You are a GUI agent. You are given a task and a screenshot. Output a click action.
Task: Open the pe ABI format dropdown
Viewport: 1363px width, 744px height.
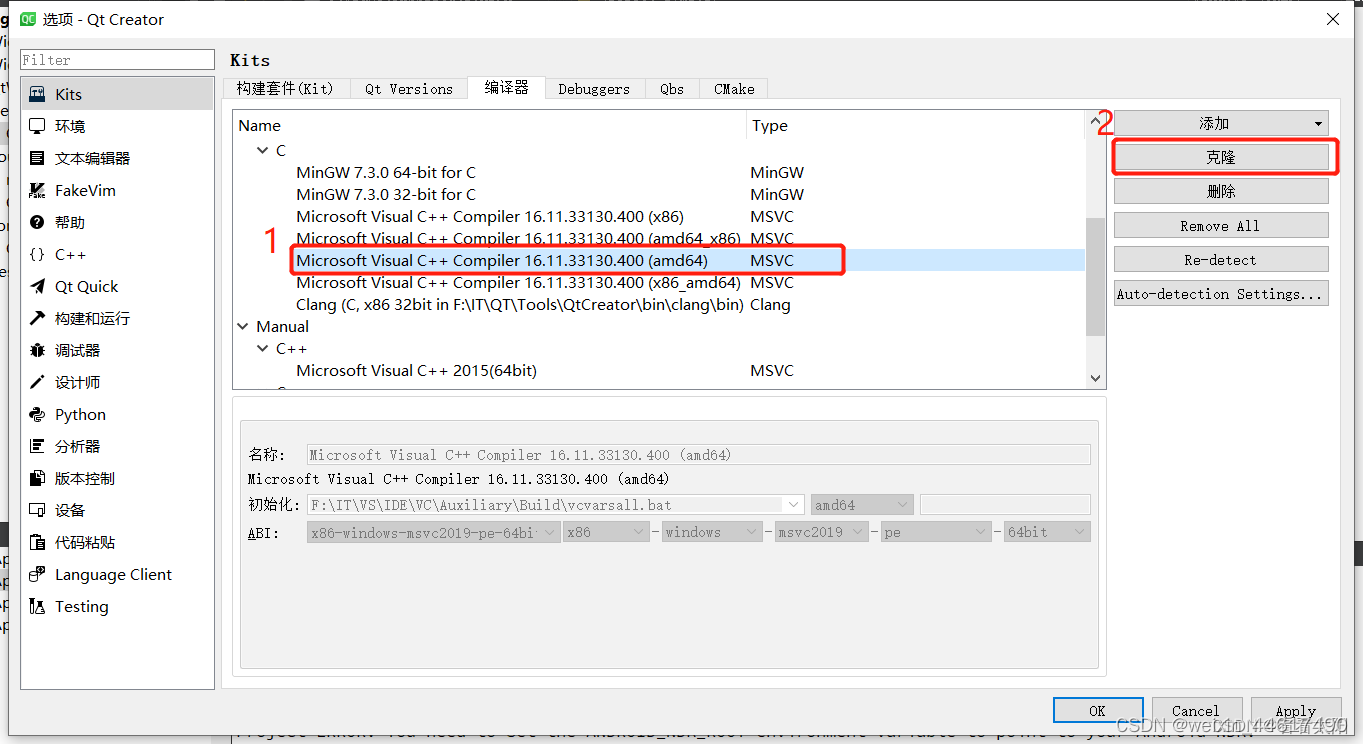[x=936, y=532]
